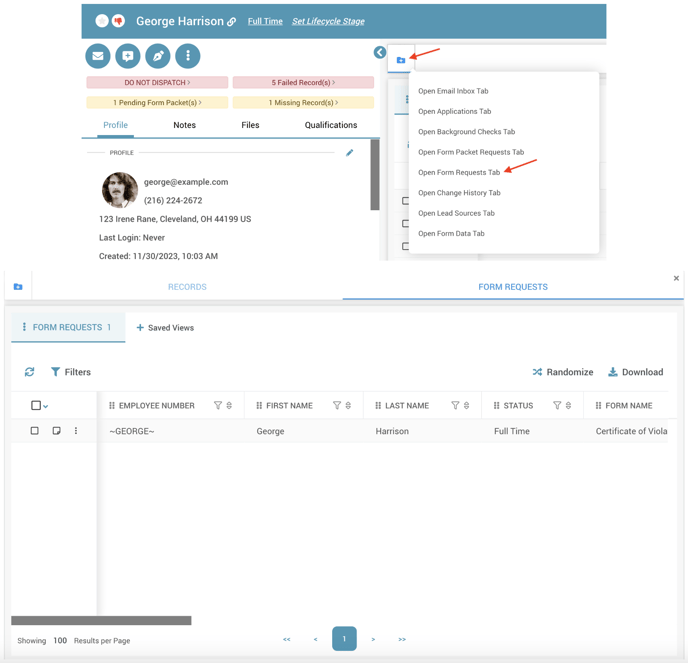Expand DO NOT DISPATCH alert

click(157, 82)
